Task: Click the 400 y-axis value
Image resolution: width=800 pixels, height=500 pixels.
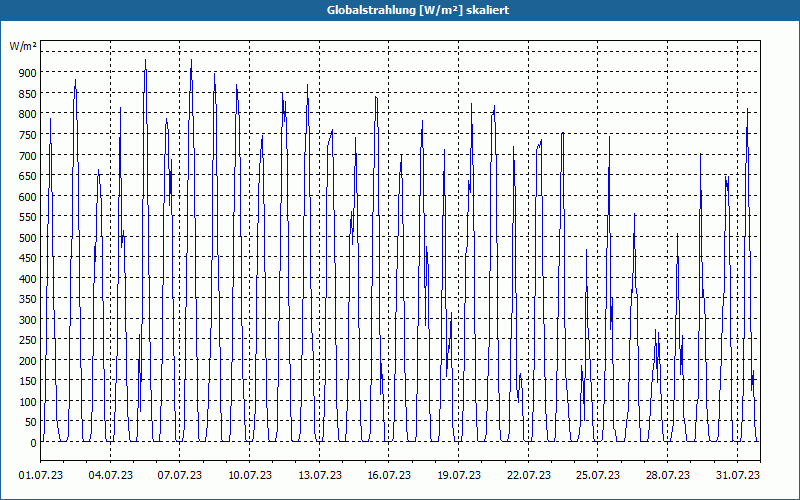Action: click(x=28, y=279)
